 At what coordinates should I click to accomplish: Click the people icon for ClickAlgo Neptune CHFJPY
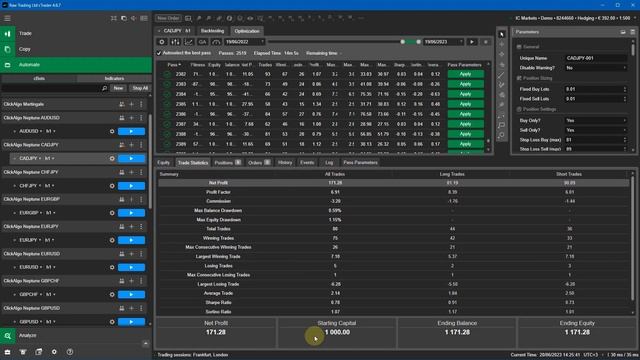point(122,172)
